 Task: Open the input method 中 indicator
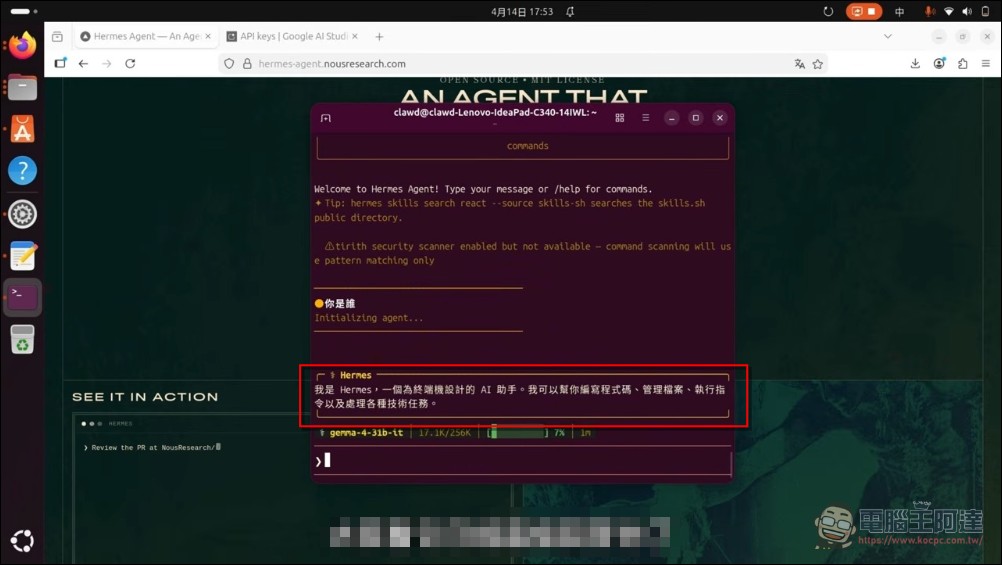(899, 12)
